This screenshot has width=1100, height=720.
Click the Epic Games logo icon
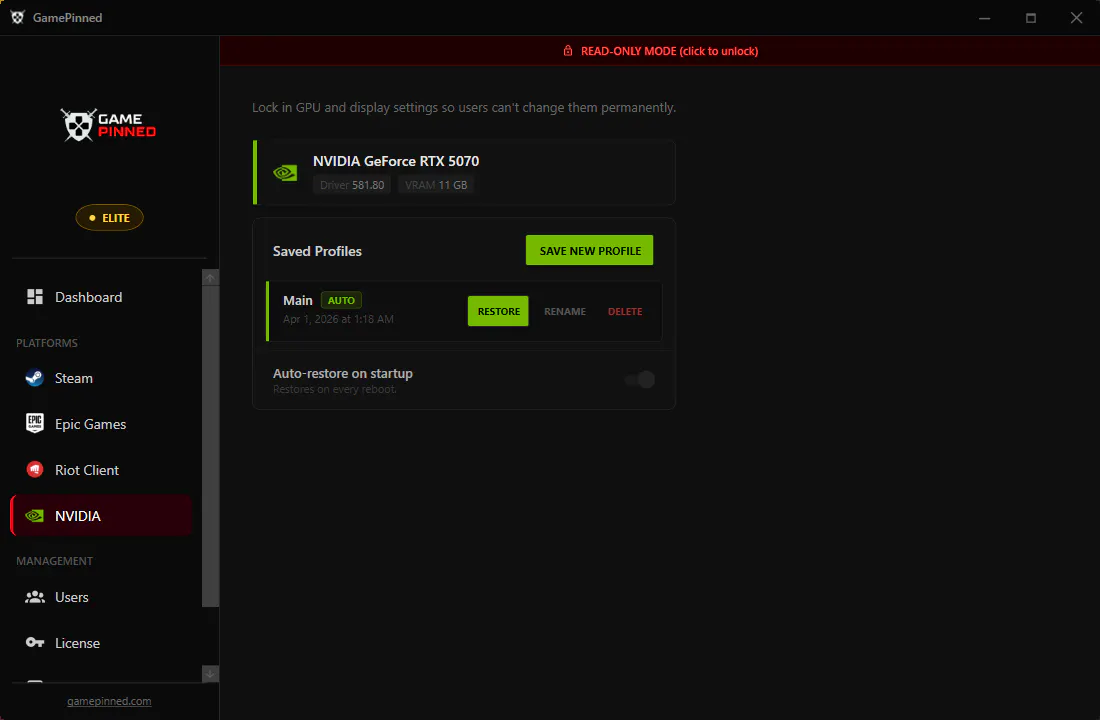[34, 423]
